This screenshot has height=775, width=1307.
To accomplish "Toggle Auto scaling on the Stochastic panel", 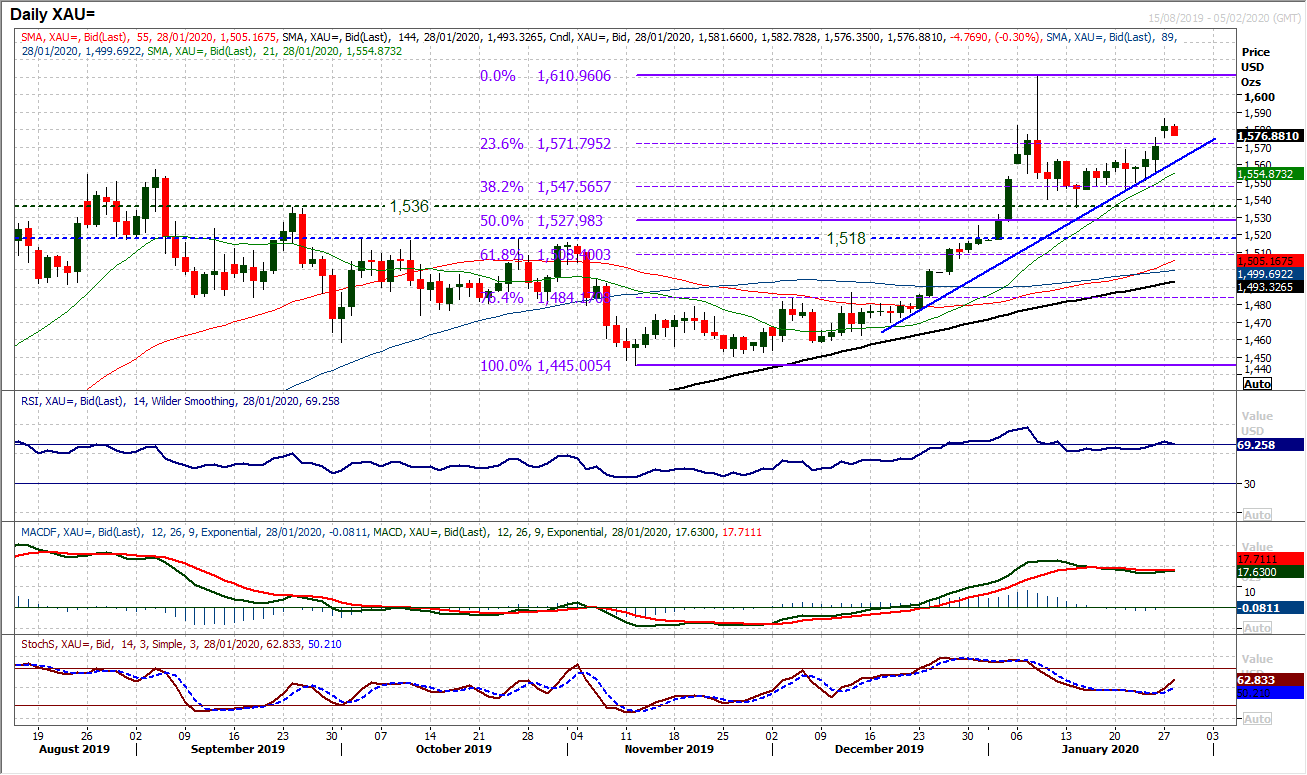I will 1257,718.
